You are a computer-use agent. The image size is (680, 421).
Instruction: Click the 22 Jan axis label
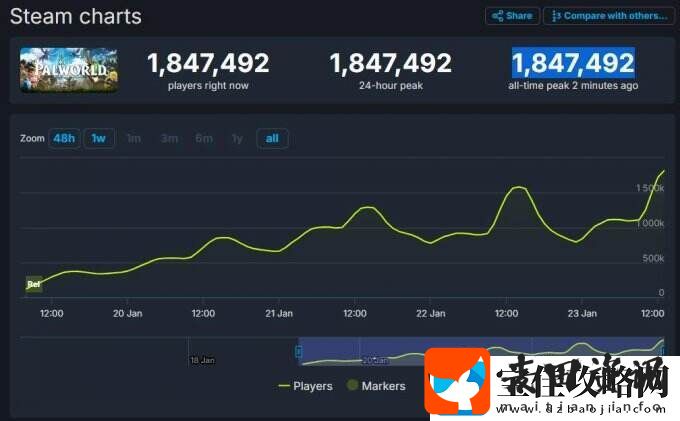(431, 313)
